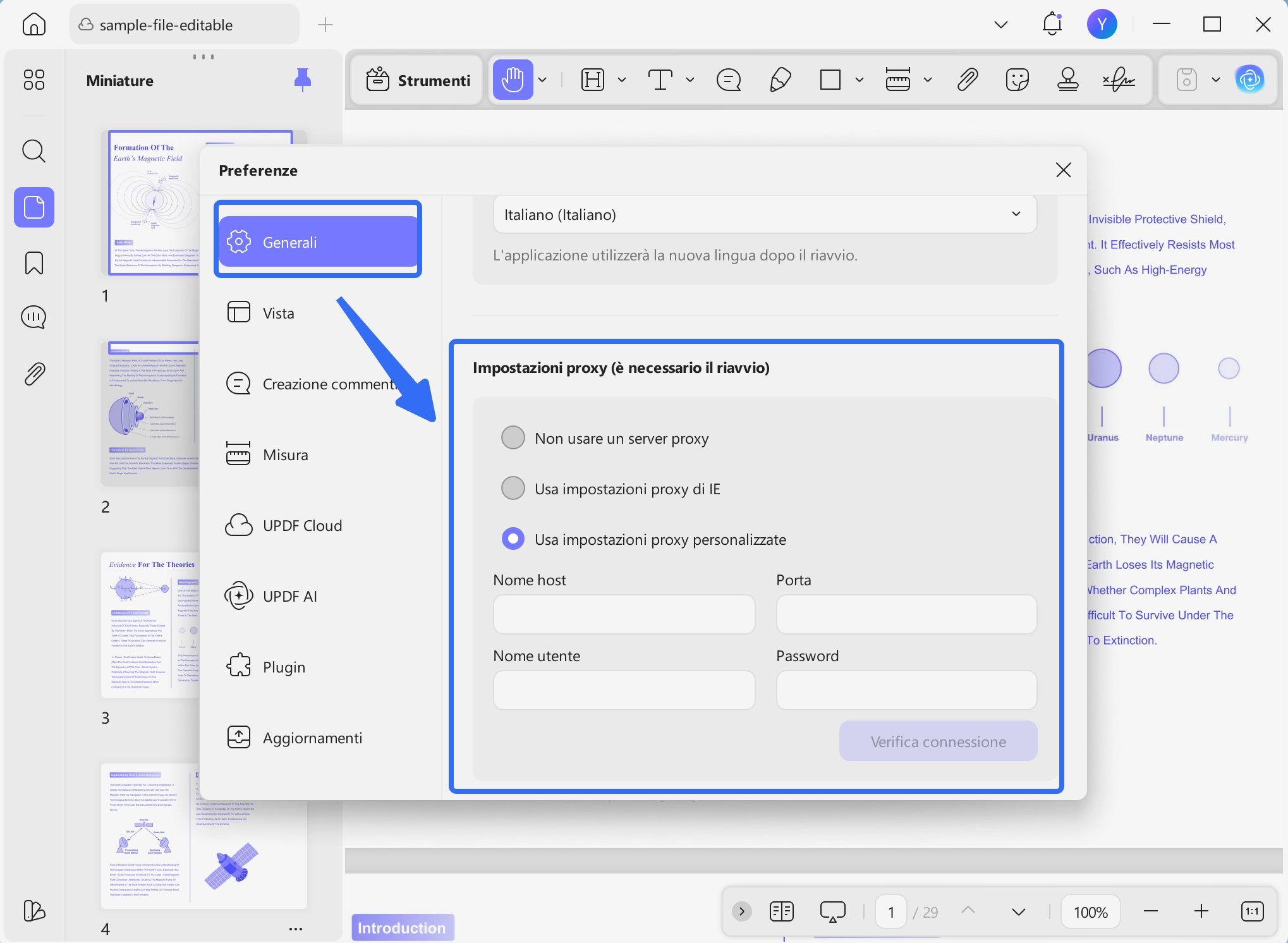Expand the rectangle shape dropdown arrow
The width and height of the screenshot is (1288, 943).
point(860,80)
